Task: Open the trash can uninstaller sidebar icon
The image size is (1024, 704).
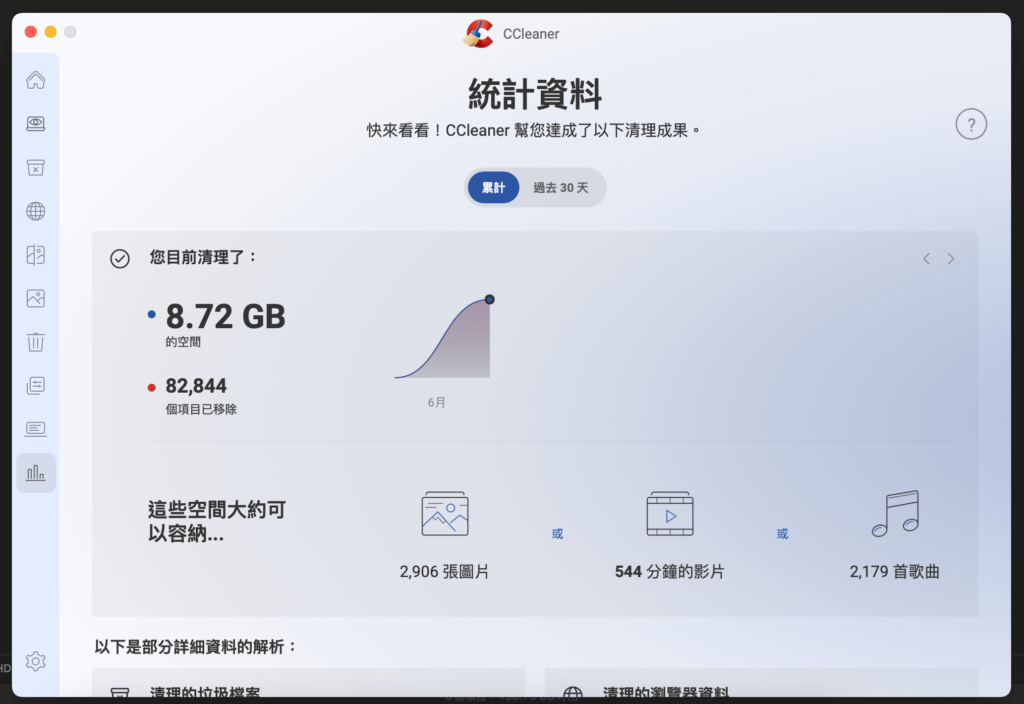Action: [35, 342]
